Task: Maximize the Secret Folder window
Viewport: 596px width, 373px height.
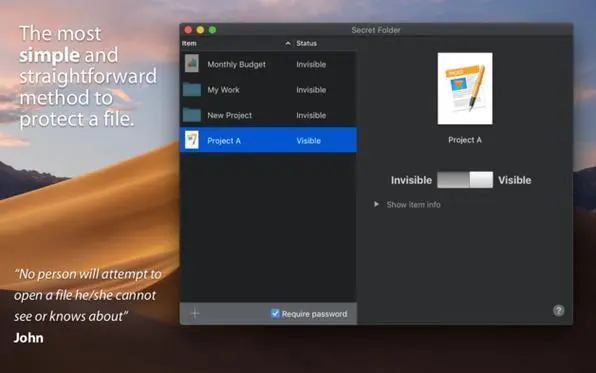Action: click(212, 30)
